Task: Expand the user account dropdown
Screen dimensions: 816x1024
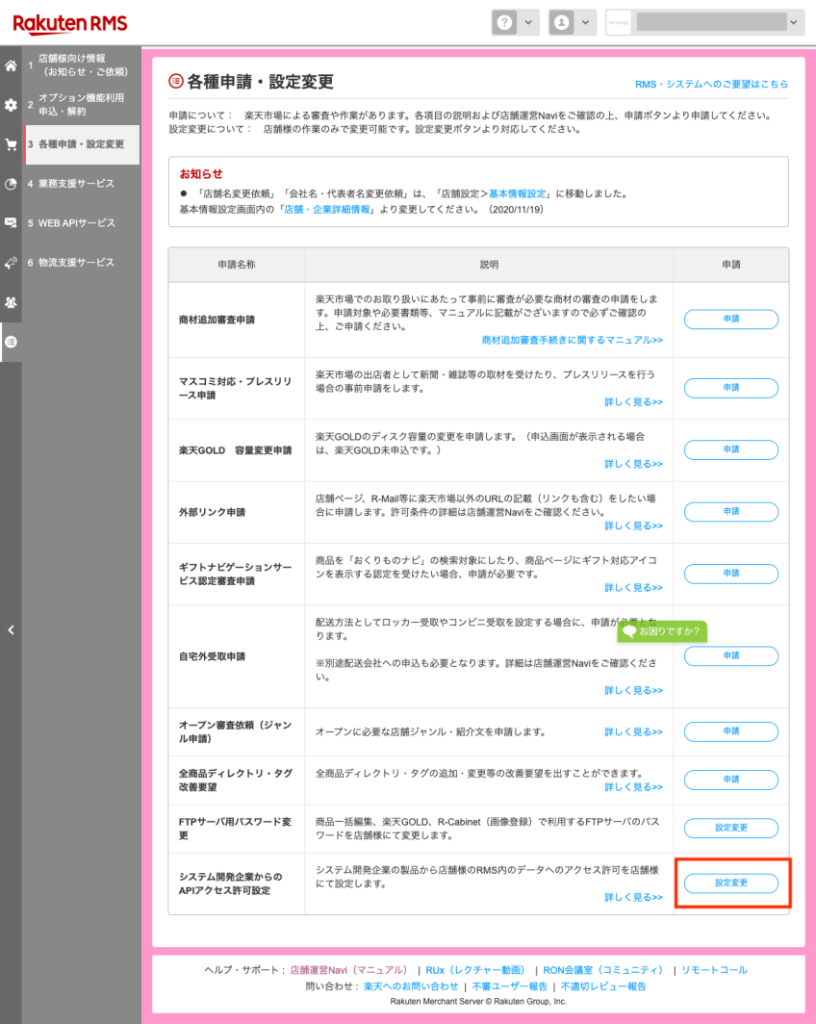Action: tap(571, 22)
